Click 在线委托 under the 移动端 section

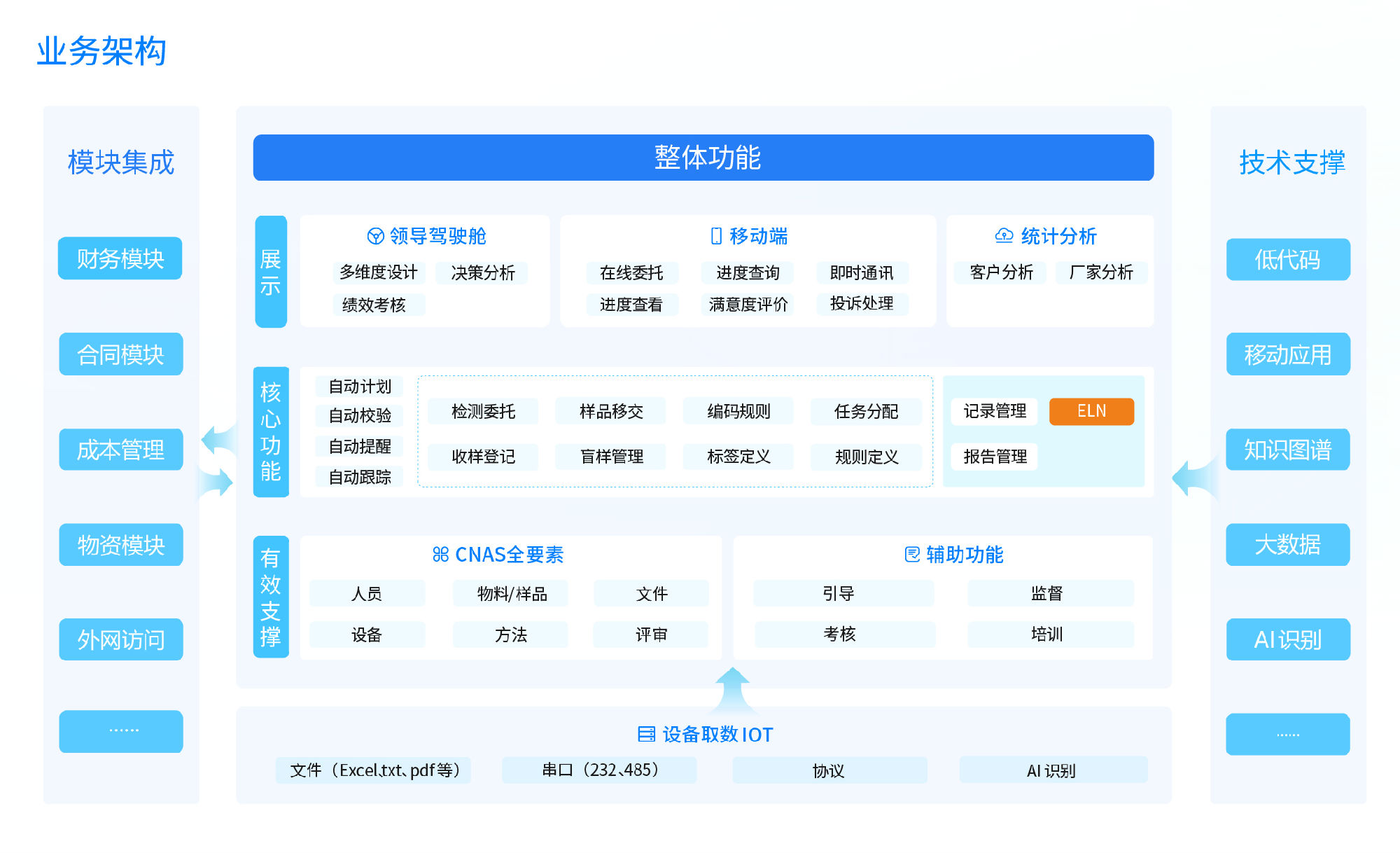632,273
